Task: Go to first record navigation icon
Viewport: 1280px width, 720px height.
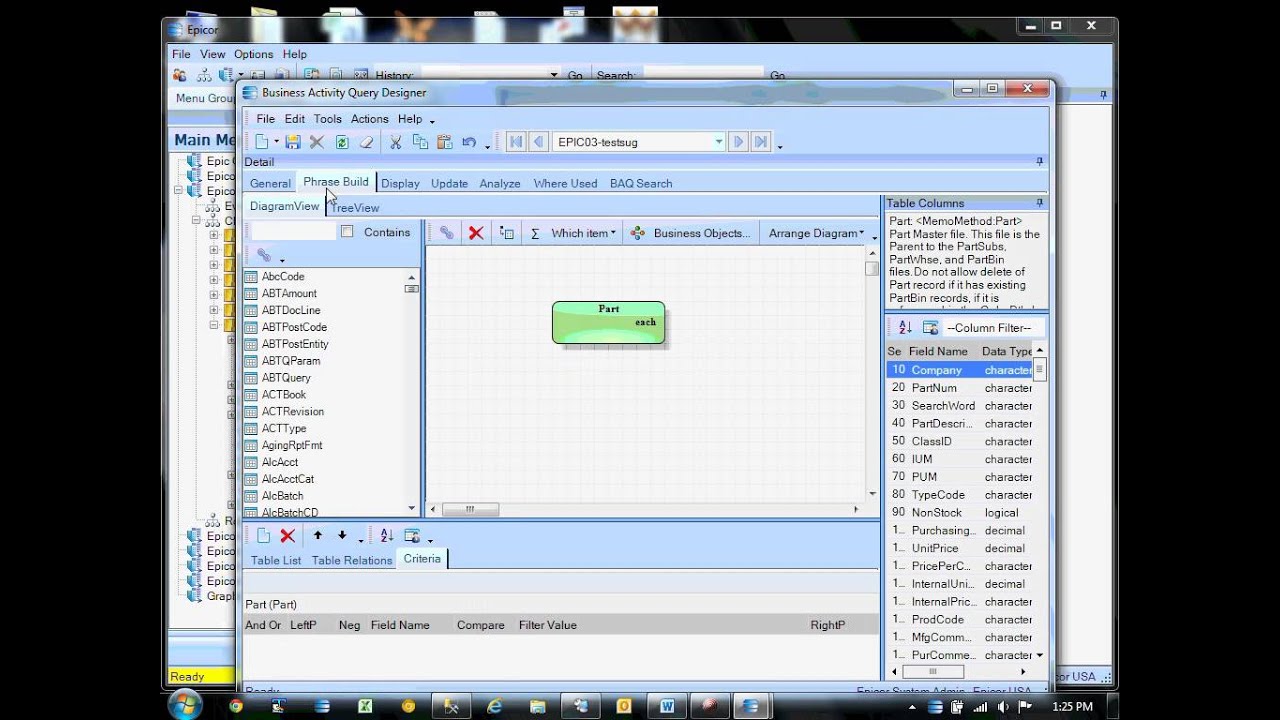Action: click(x=516, y=142)
